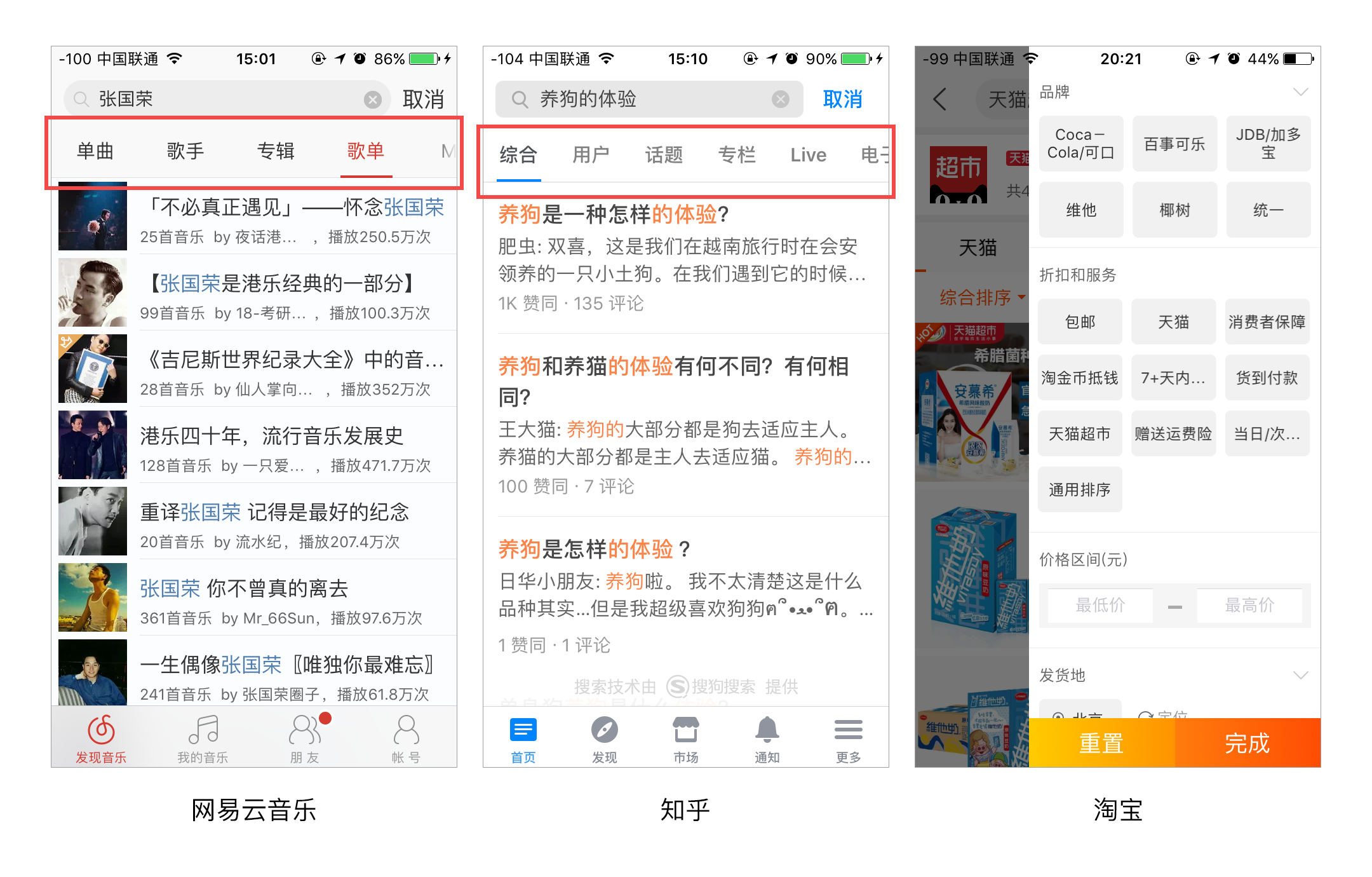Open question 养狗和养猫的体验有何不同

(x=673, y=381)
